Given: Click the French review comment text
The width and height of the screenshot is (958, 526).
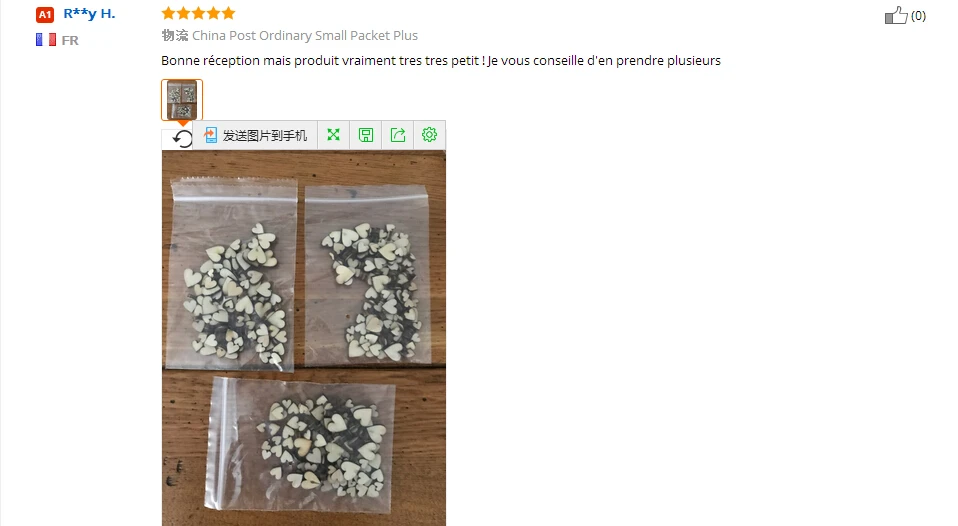Looking at the screenshot, I should (441, 60).
